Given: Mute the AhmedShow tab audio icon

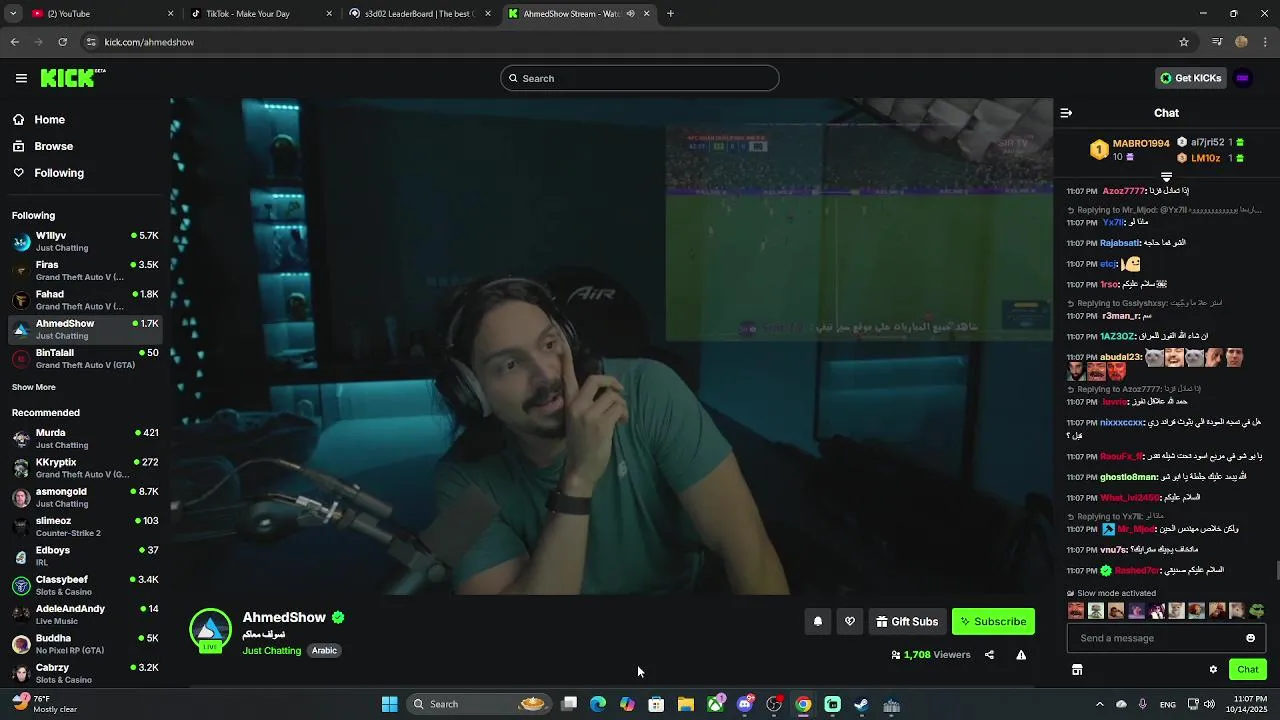Looking at the screenshot, I should (x=630, y=14).
